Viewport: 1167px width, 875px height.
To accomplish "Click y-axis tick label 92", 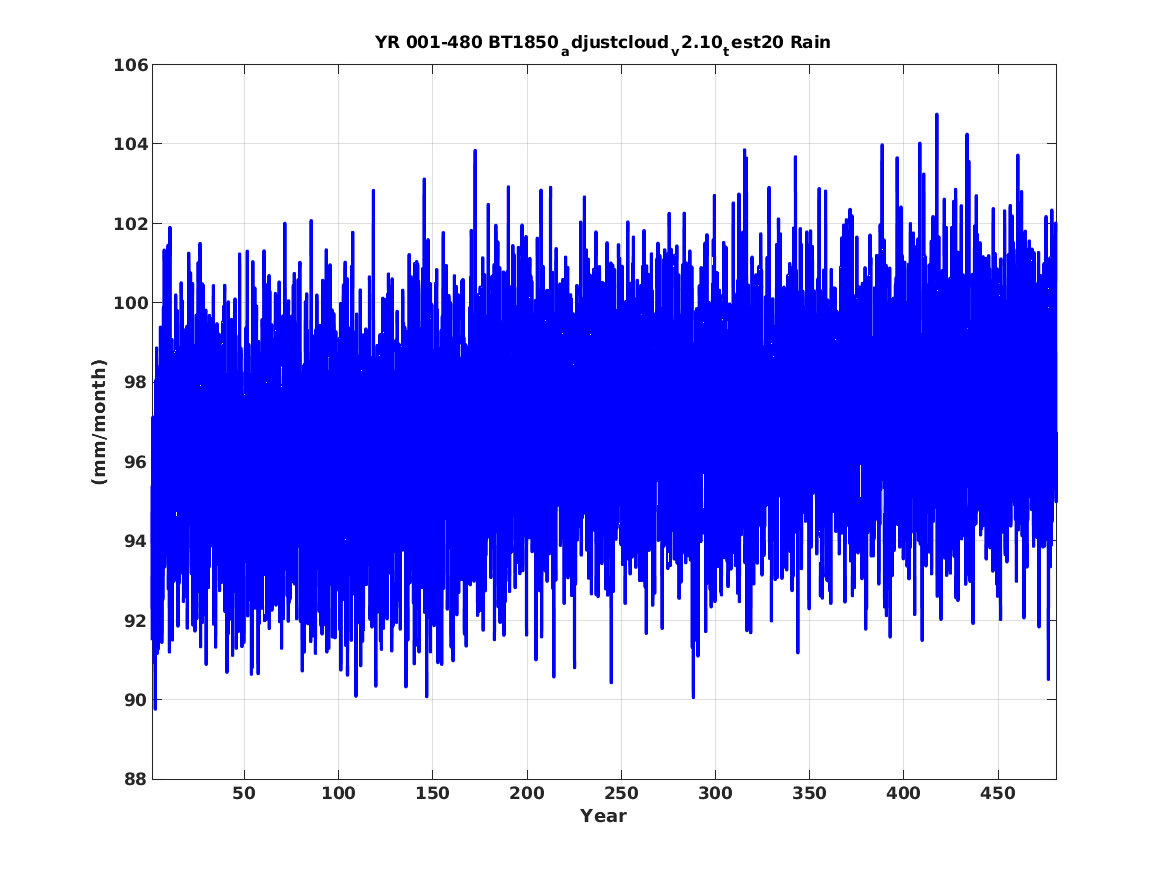I will pyautogui.click(x=136, y=620).
